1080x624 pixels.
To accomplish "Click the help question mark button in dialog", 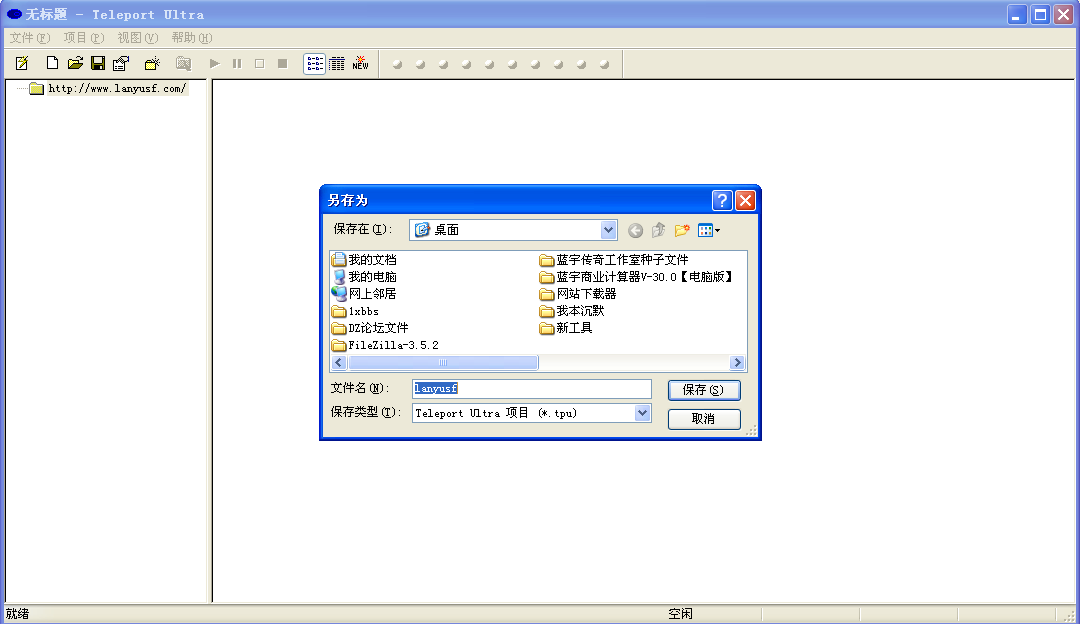I will pyautogui.click(x=722, y=200).
